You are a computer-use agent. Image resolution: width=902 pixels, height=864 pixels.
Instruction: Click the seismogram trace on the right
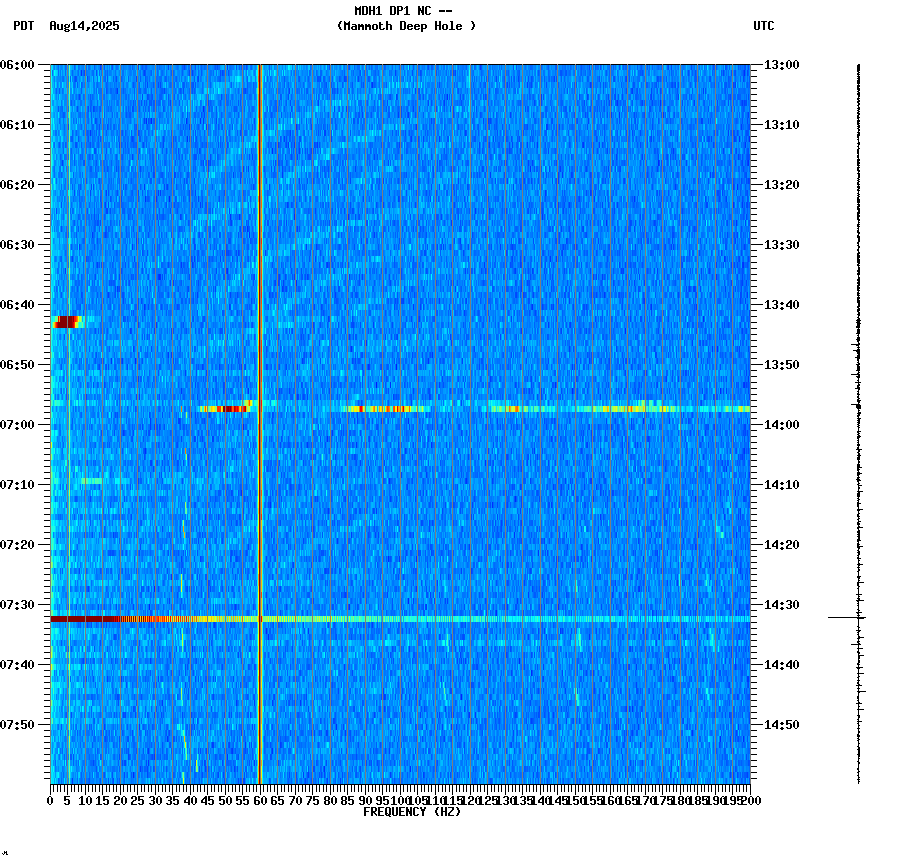pos(858,300)
